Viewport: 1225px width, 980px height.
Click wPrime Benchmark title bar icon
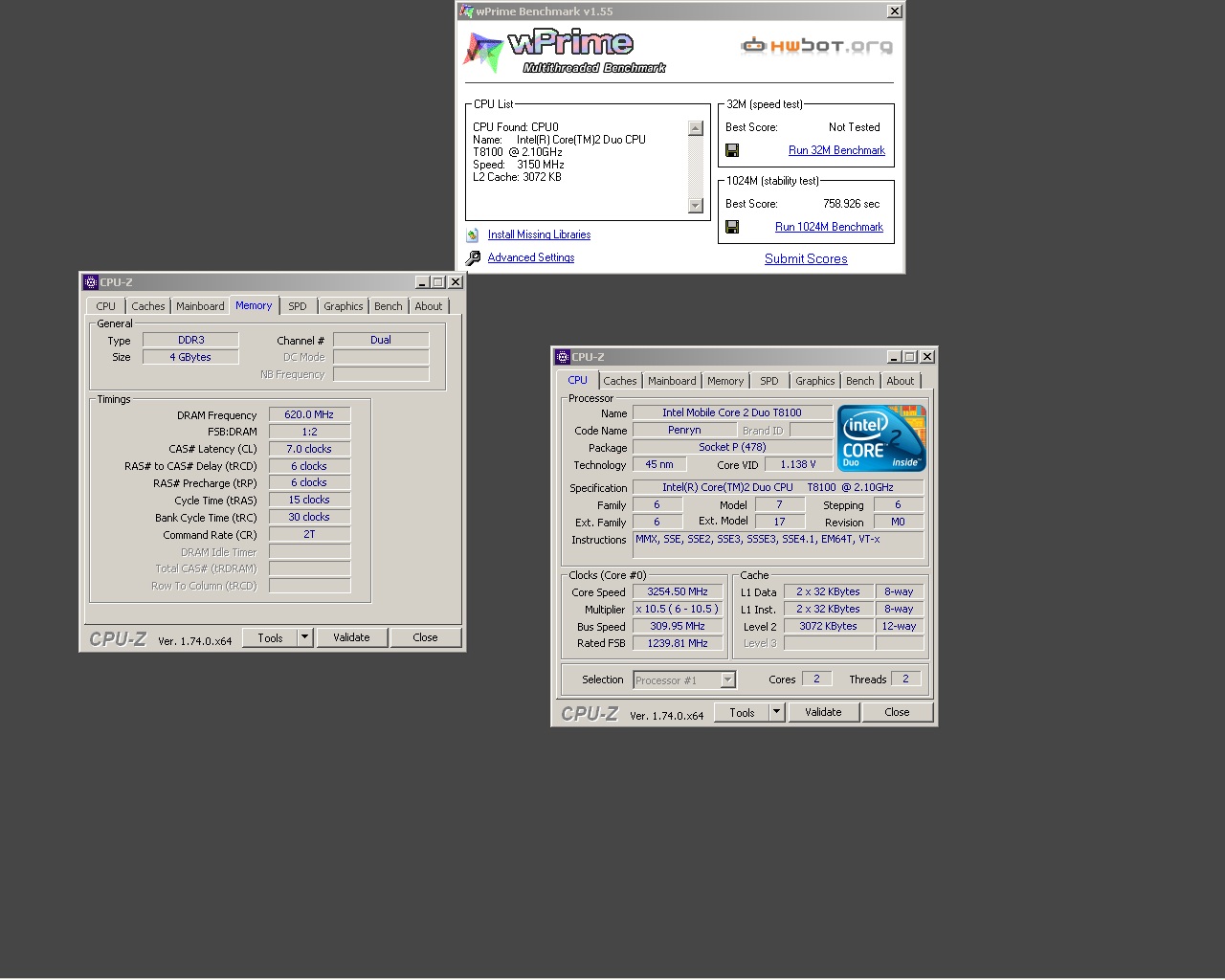point(467,11)
